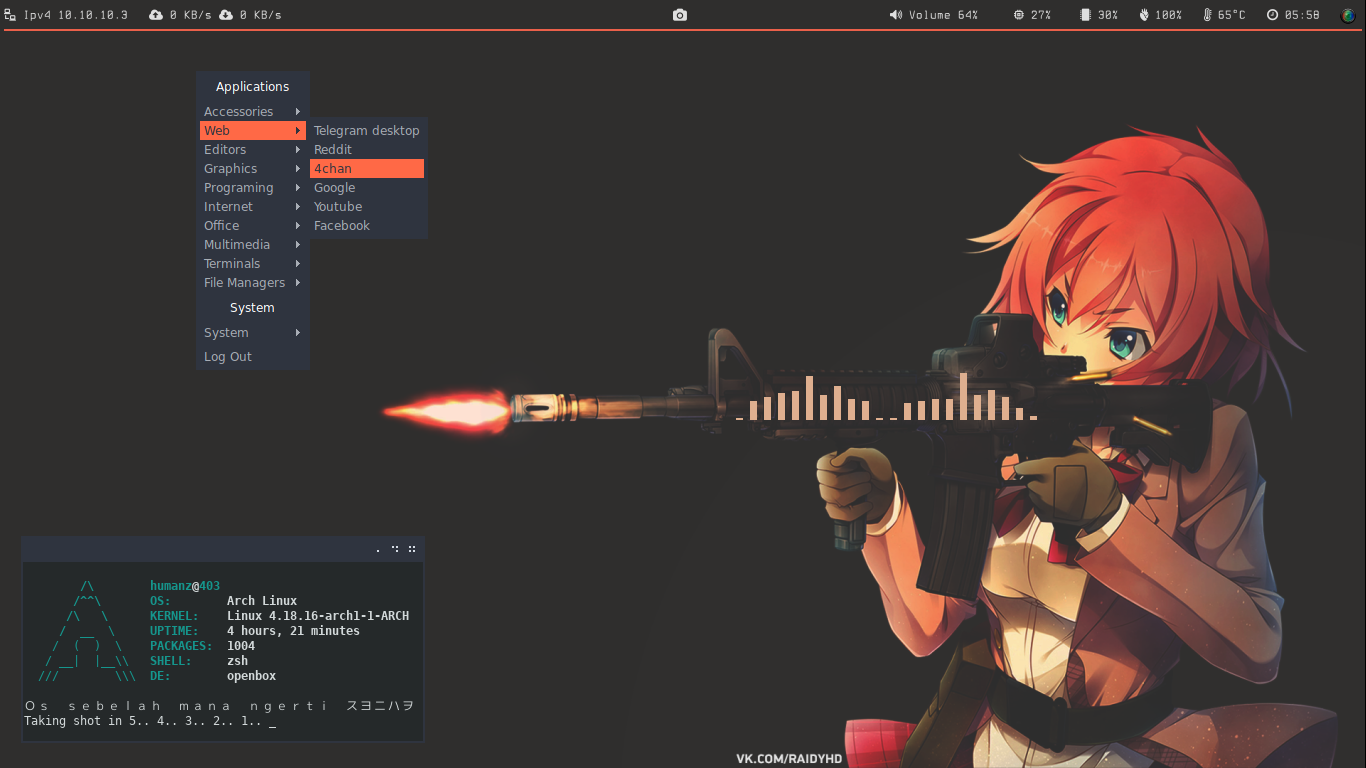Click the '1004' packages count
This screenshot has height=768, width=1366.
pyautogui.click(x=241, y=646)
